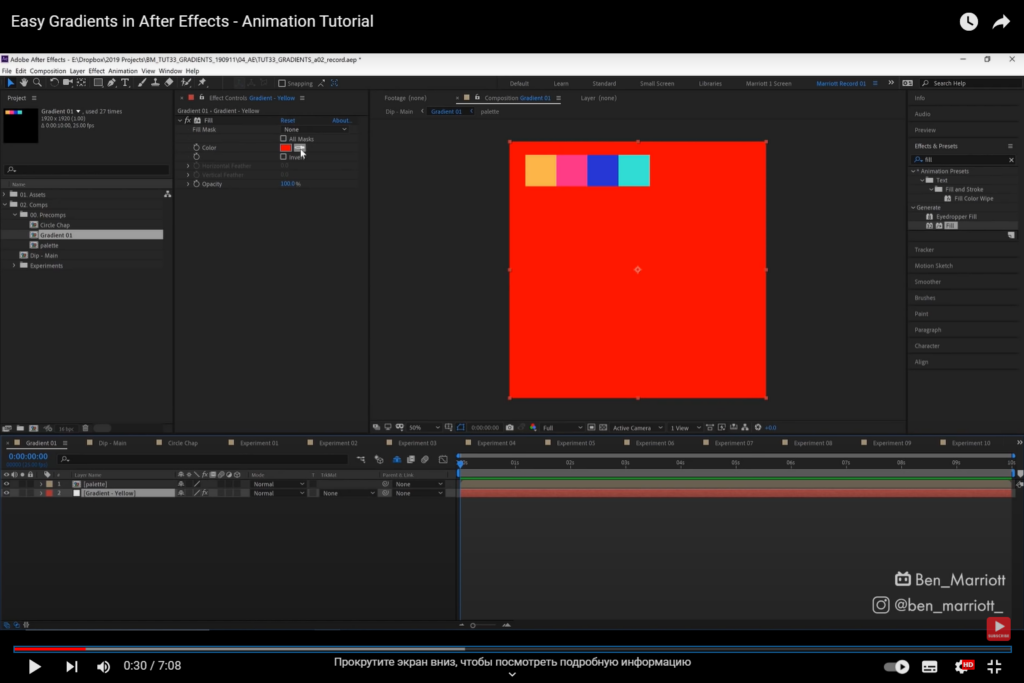1024x683 pixels.
Task: Click the delete trash icon in Project panel
Action: coord(85,428)
